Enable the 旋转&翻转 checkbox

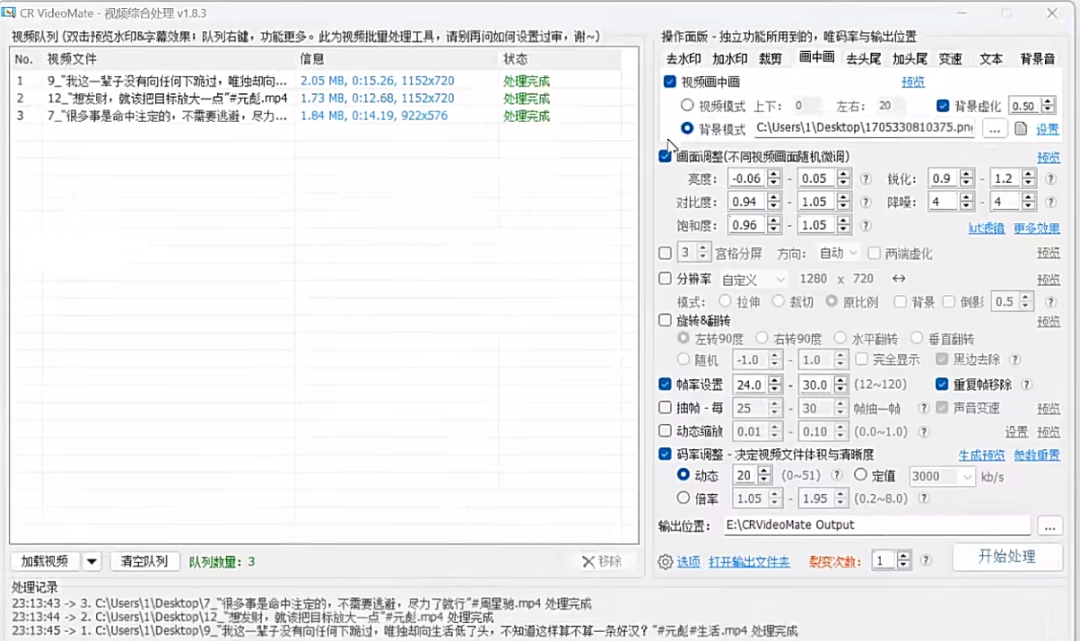[666, 321]
